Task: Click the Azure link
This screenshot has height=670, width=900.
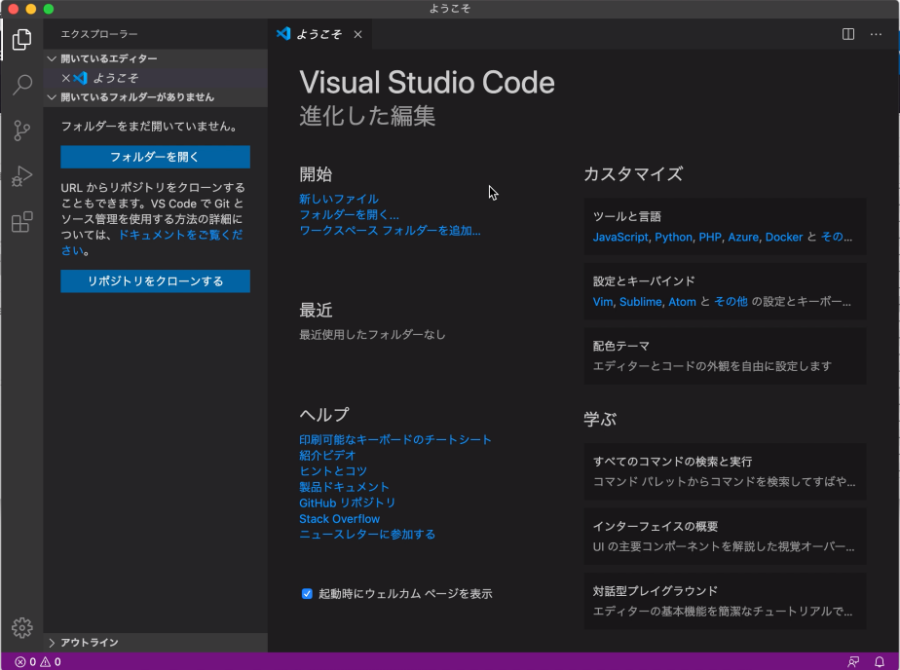Action: click(x=743, y=237)
